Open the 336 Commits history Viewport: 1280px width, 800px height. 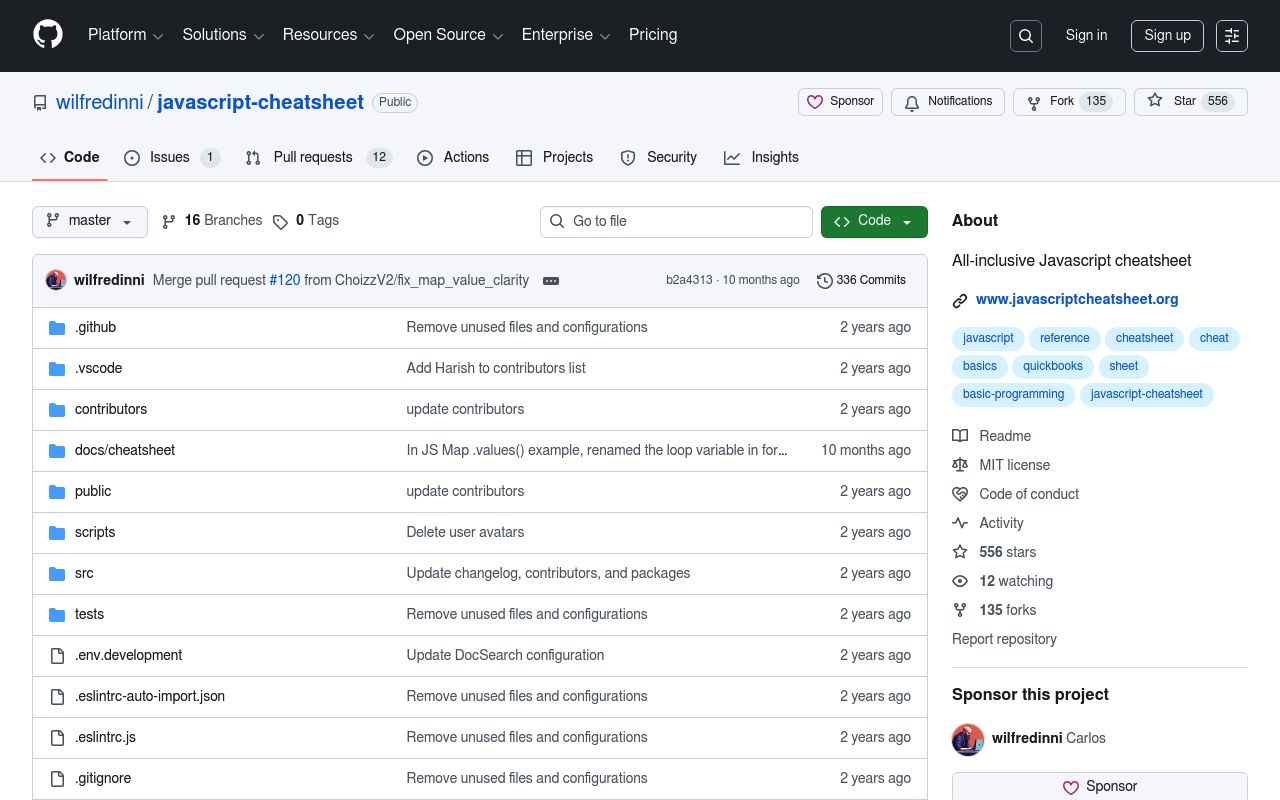click(861, 280)
